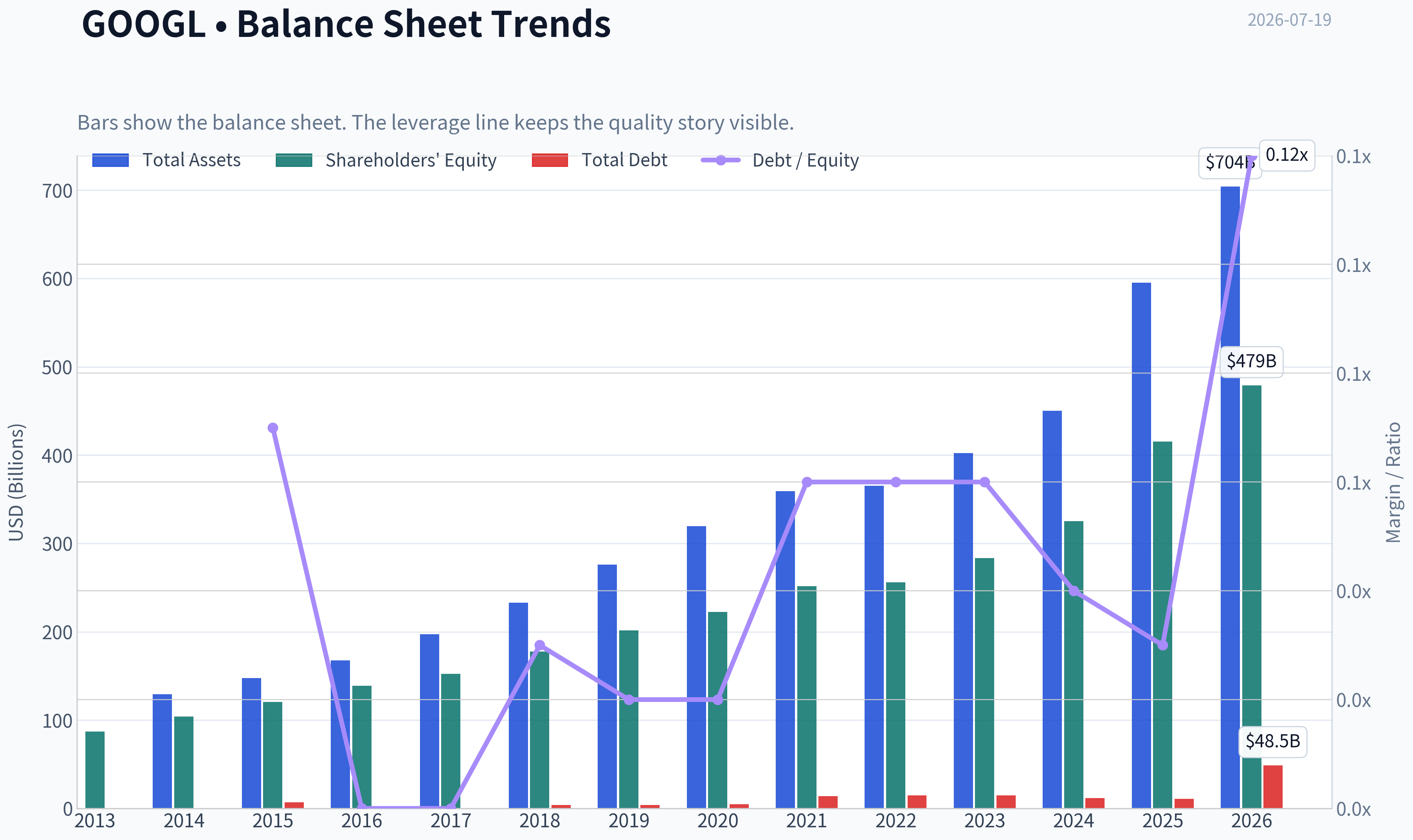Click the 2021 Total Debt red bar
1413x840 pixels.
click(x=828, y=802)
